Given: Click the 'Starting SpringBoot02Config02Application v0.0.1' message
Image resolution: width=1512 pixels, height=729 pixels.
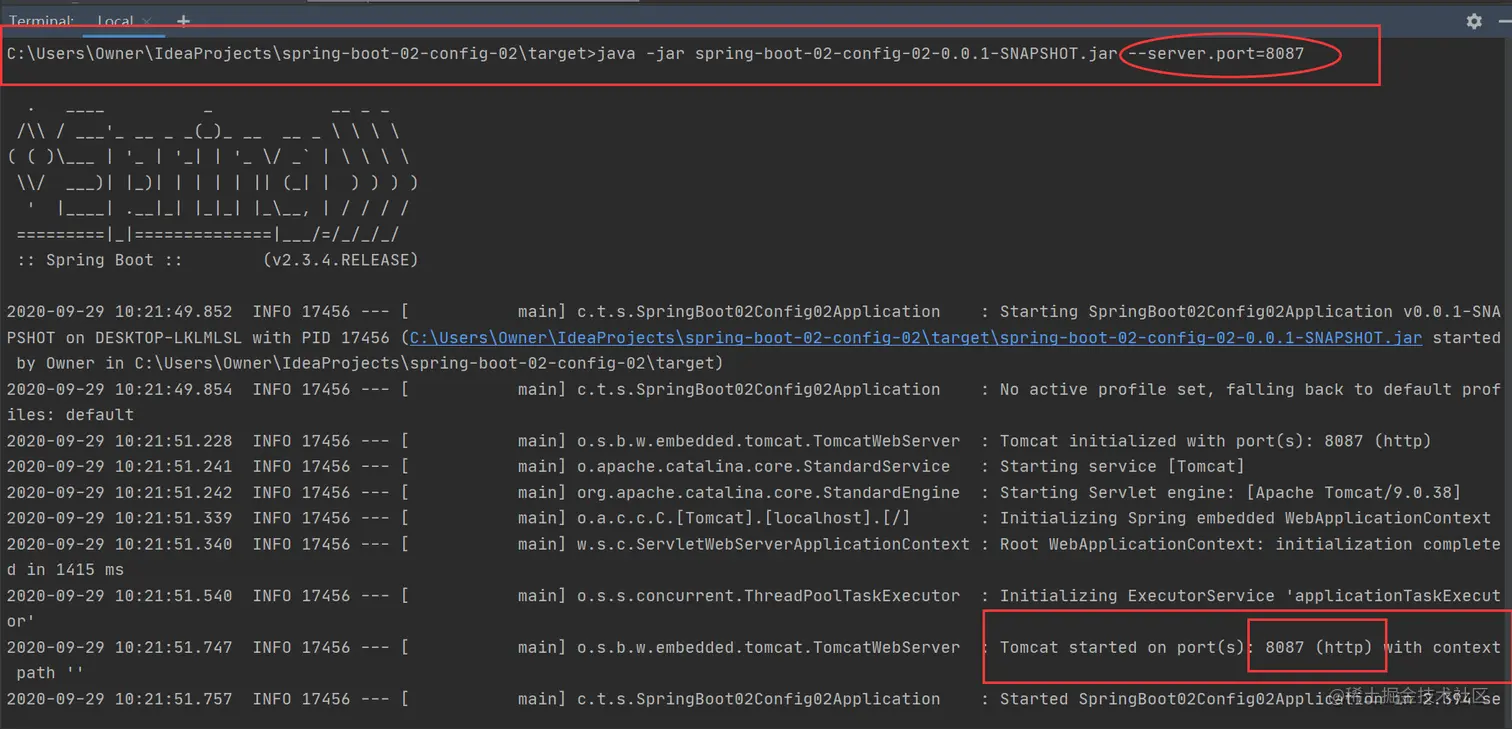Looking at the screenshot, I should coord(1250,312).
